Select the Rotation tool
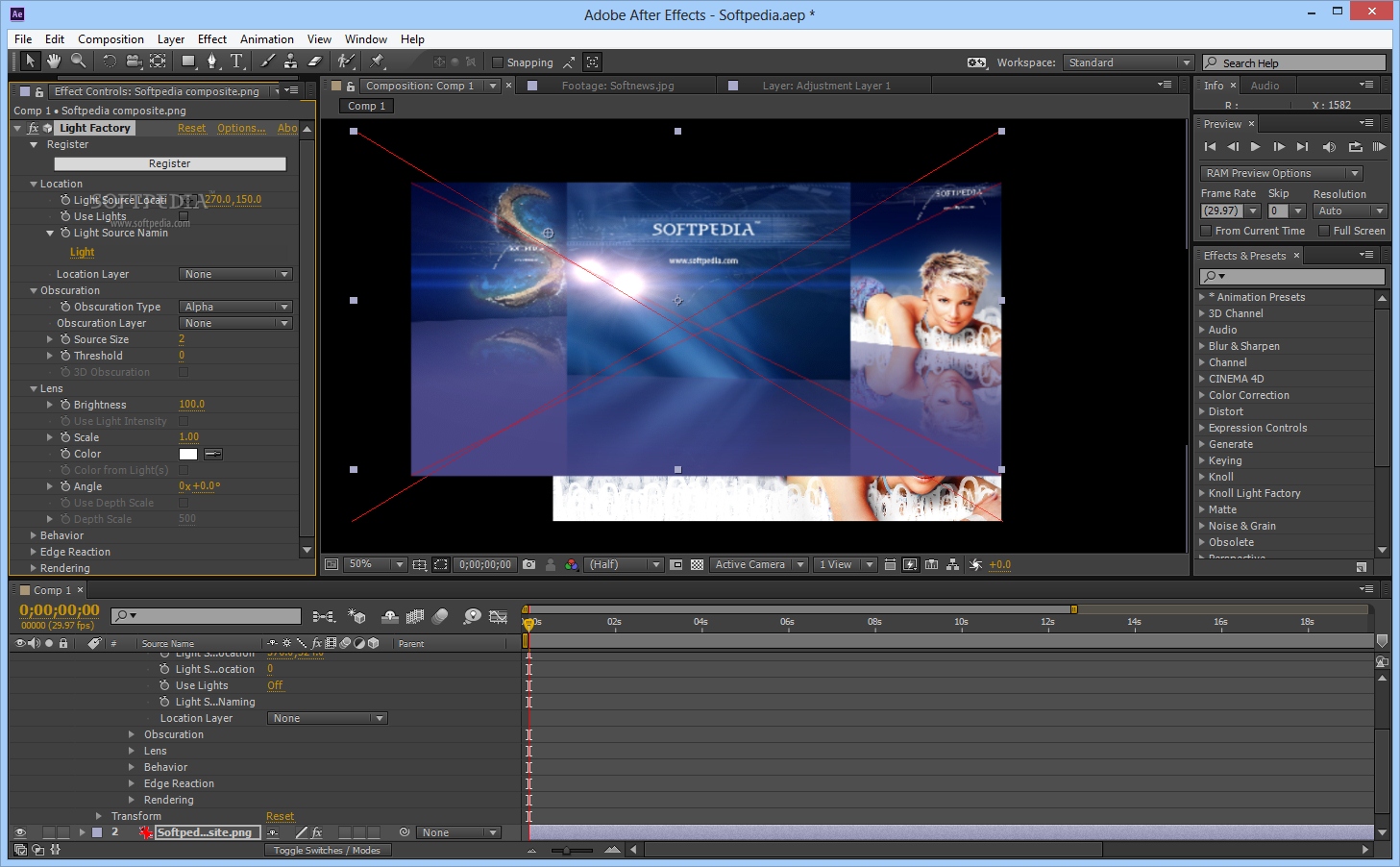 [109, 62]
